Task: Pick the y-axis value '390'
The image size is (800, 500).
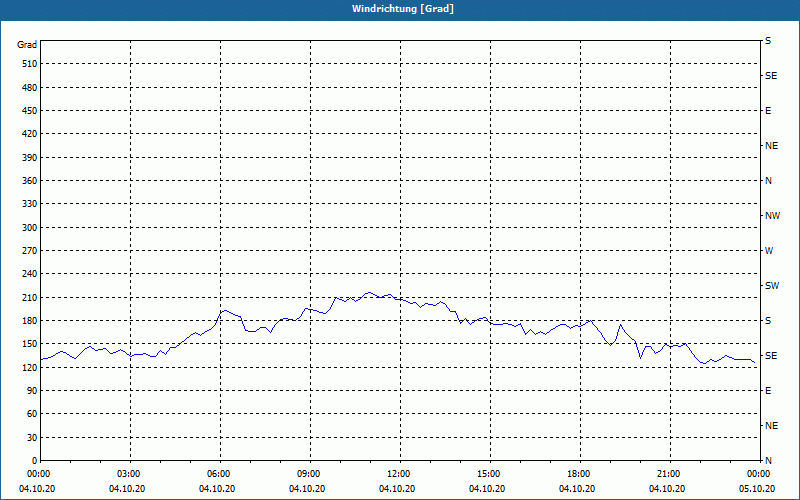Action: pos(30,157)
